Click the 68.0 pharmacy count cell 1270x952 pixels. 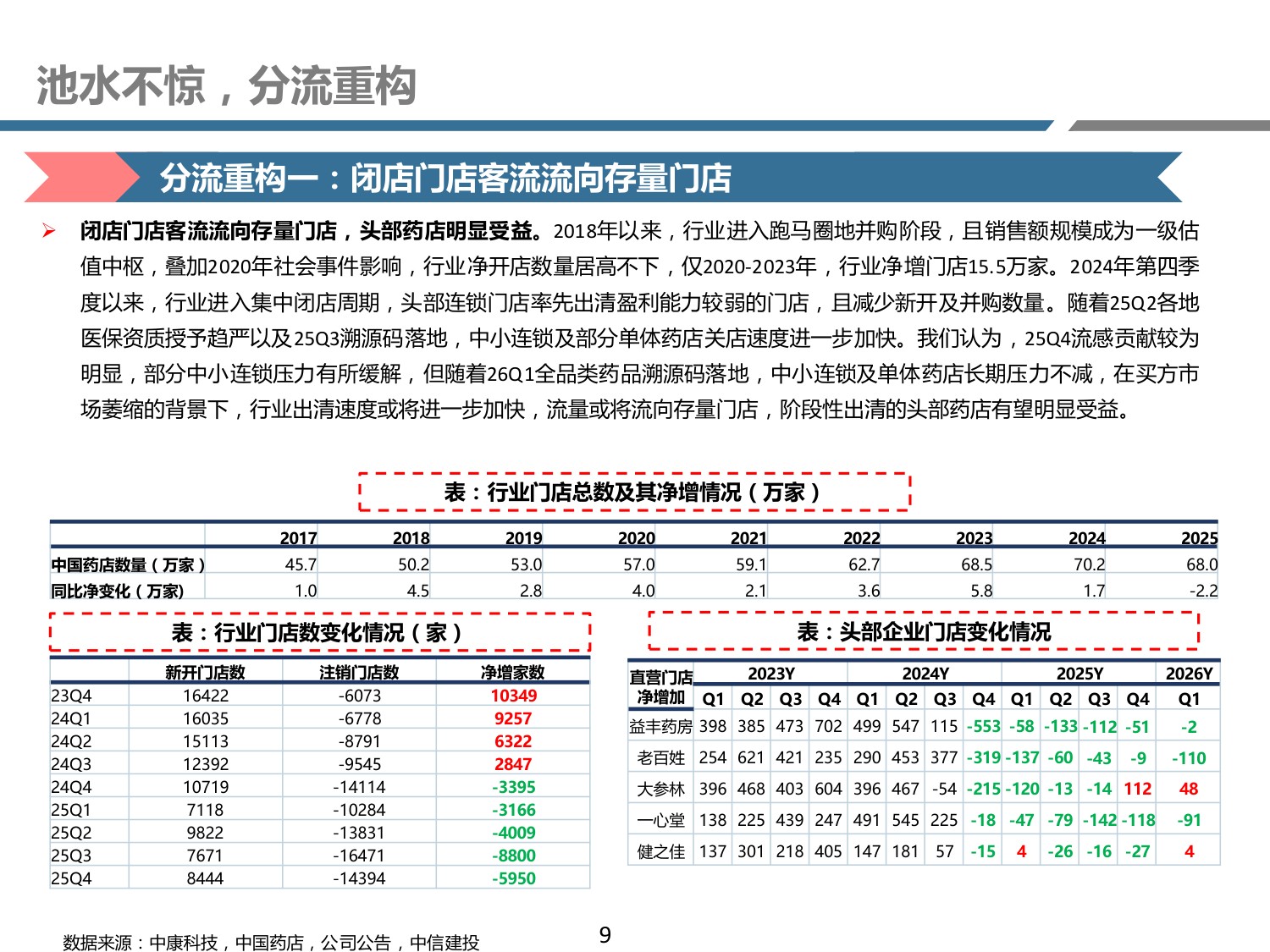click(x=1201, y=564)
